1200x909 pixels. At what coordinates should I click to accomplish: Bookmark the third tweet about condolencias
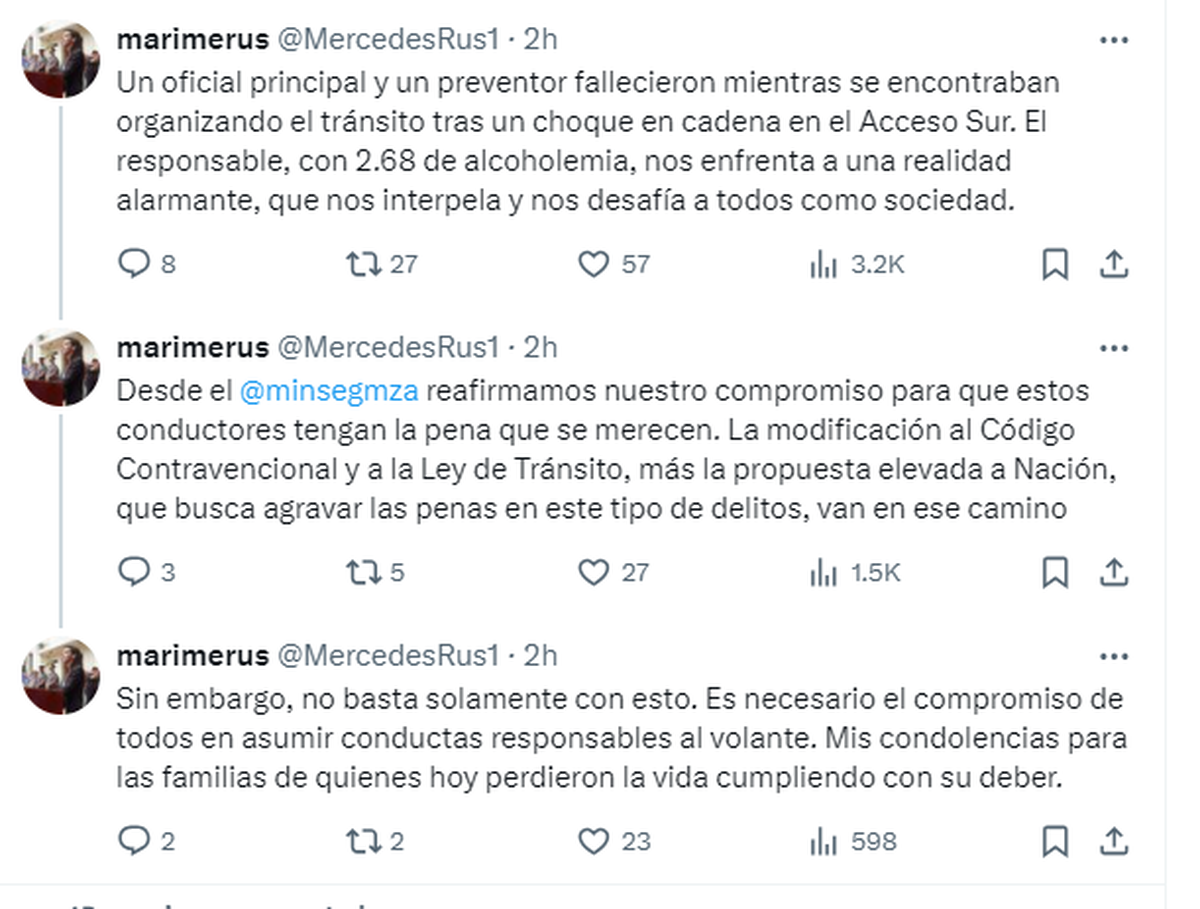point(1055,842)
